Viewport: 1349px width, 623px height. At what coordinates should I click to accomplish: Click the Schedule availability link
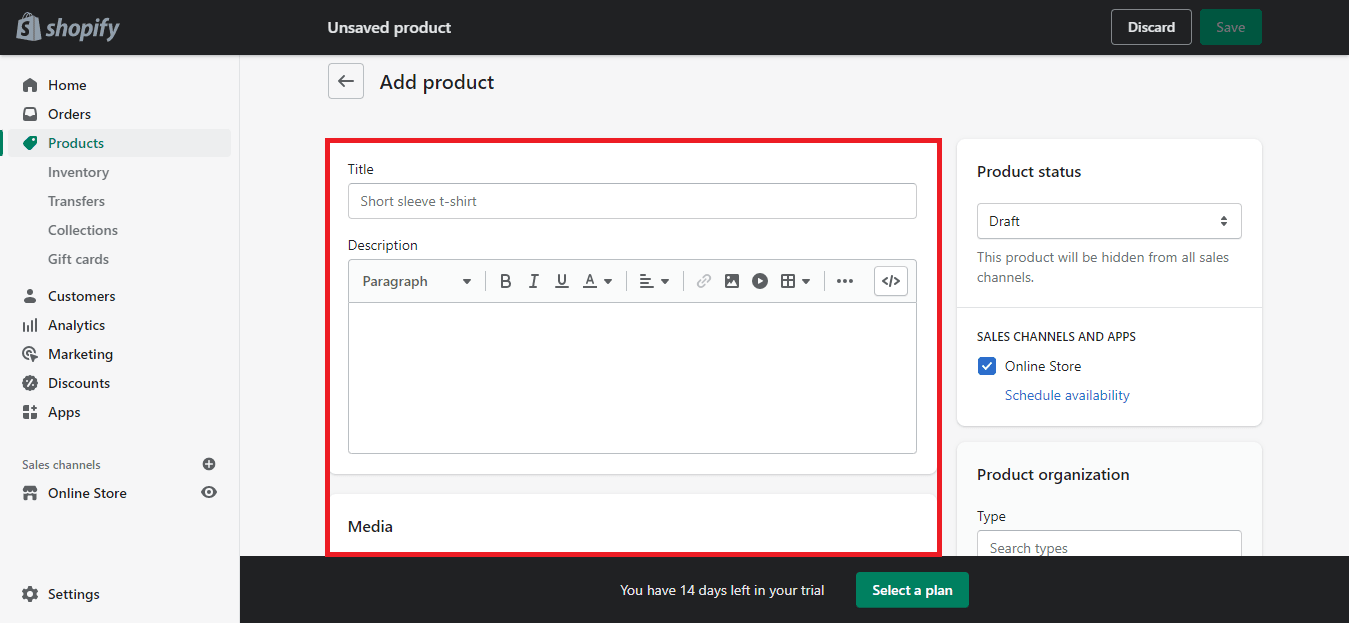(1067, 394)
